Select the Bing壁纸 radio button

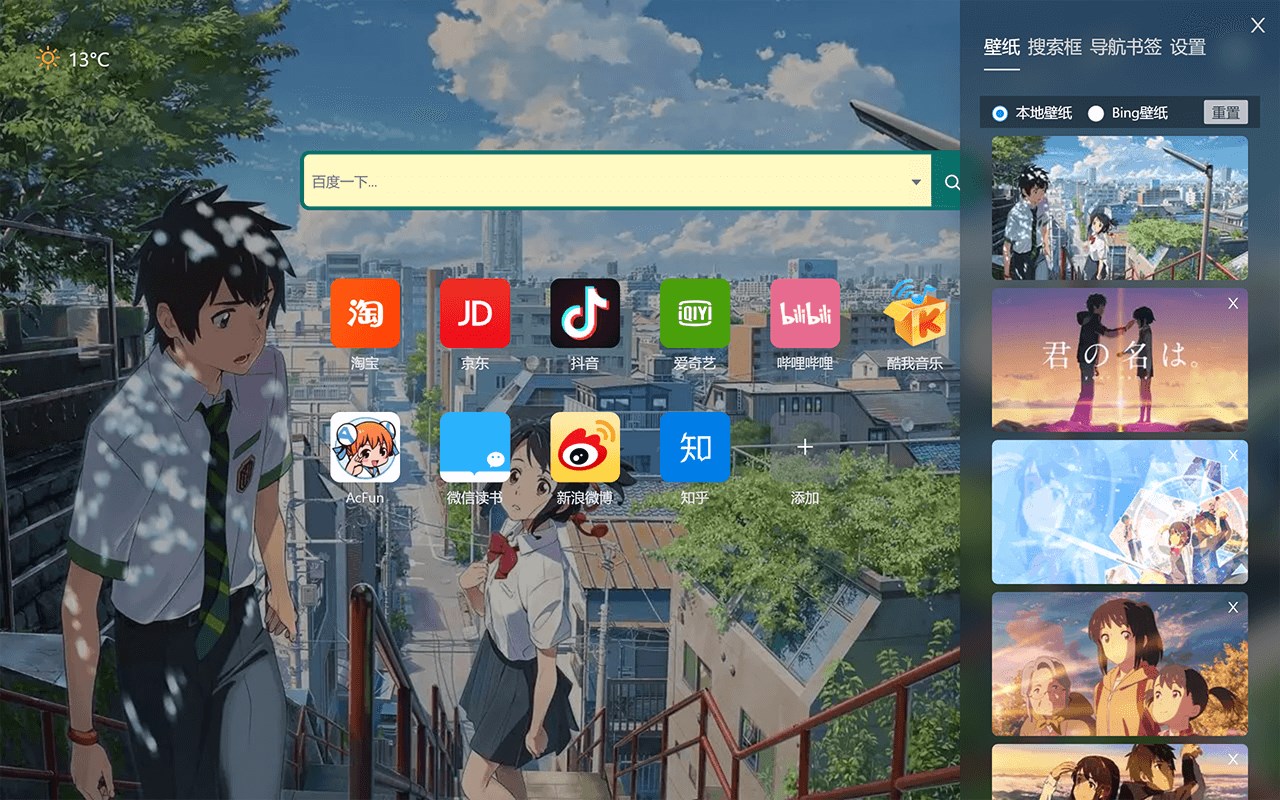[x=1096, y=113]
